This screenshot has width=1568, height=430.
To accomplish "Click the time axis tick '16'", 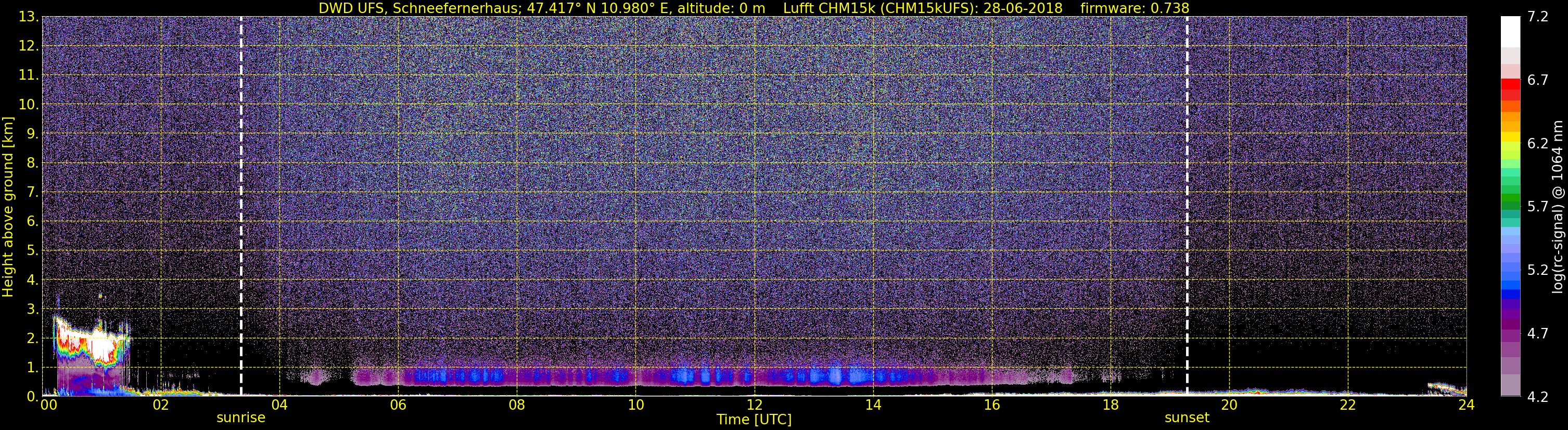I will [991, 405].
